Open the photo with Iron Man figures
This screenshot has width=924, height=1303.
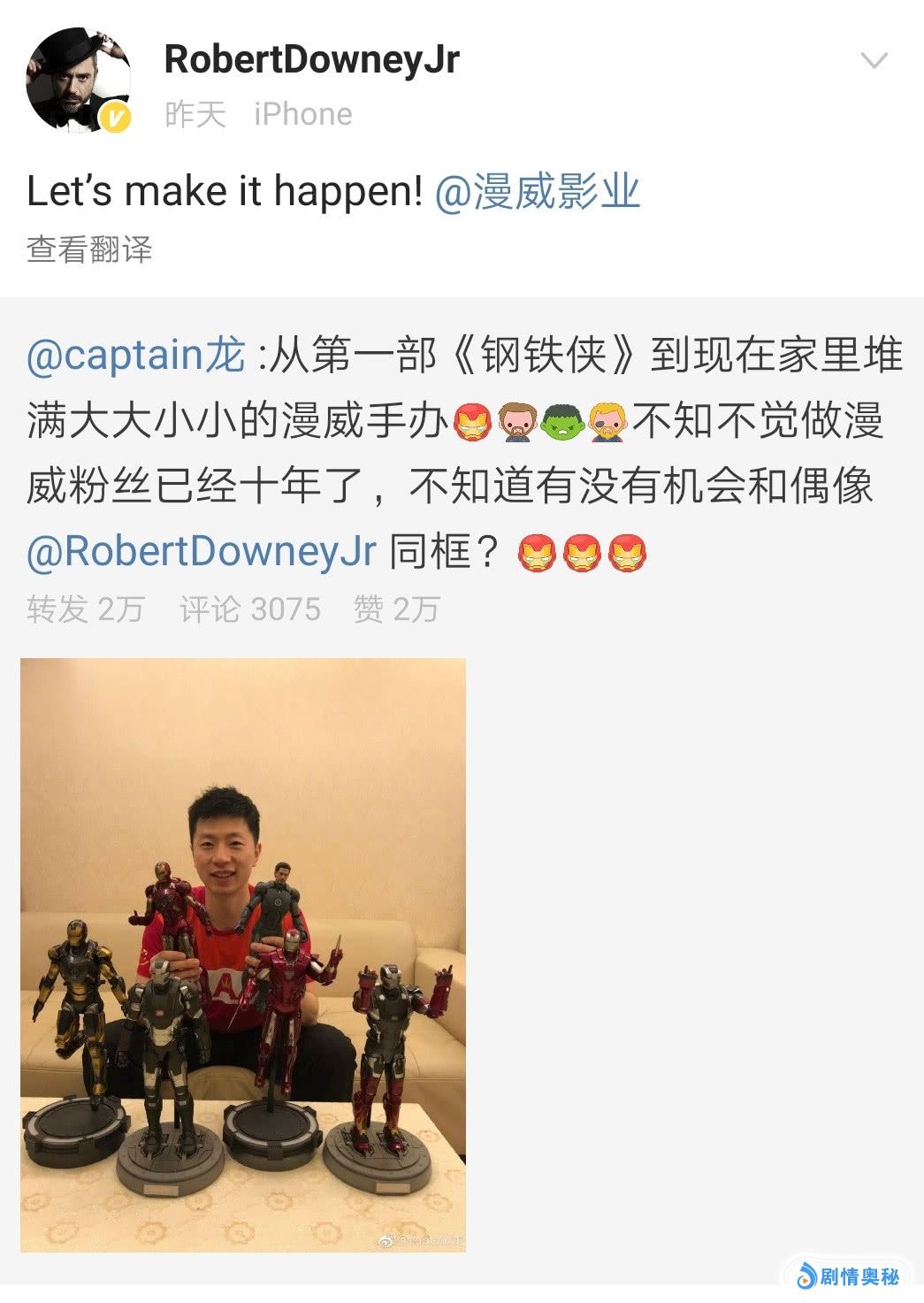[x=243, y=954]
